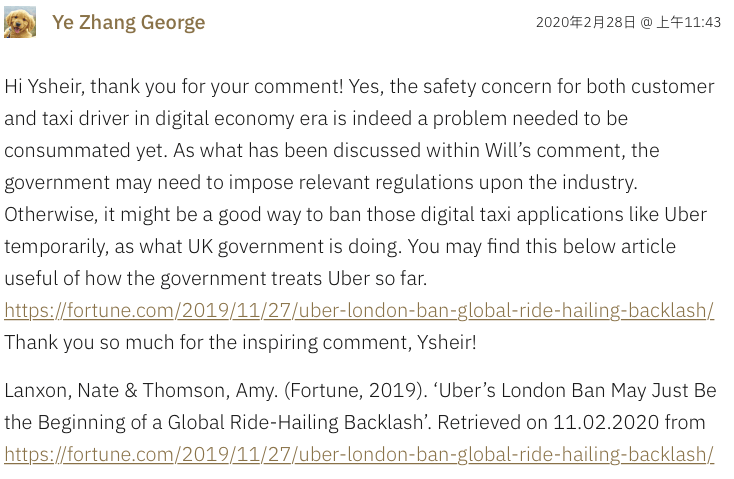Click the puppy avatar image
Viewport: 734px width, 479px height.
click(20, 22)
